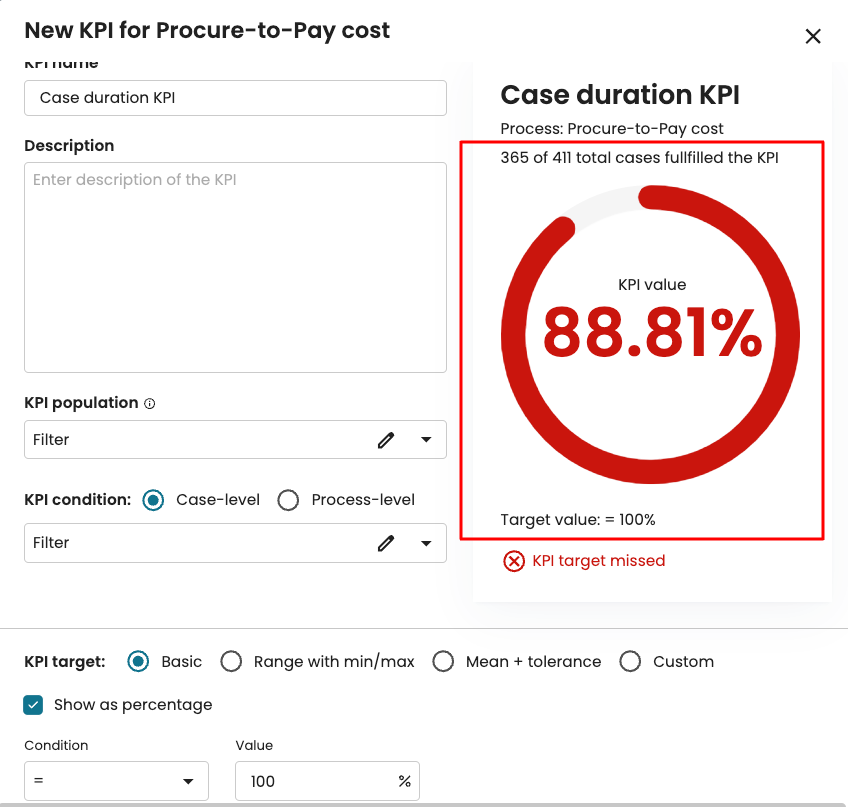Image resolution: width=848 pixels, height=807 pixels.
Task: Expand the KPI condition filter dropdown arrow
Action: [x=426, y=543]
